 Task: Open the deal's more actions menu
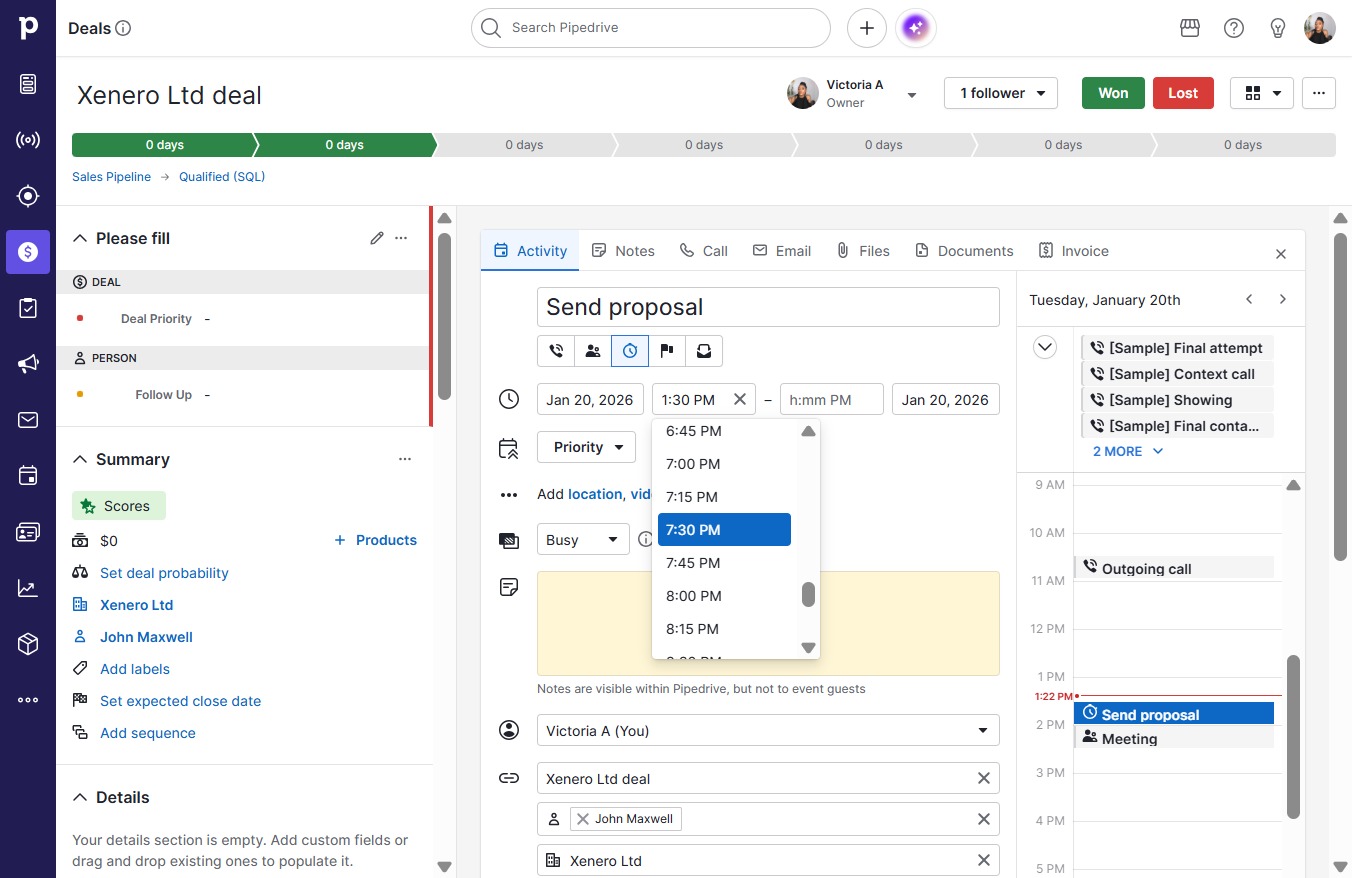pyautogui.click(x=1319, y=93)
